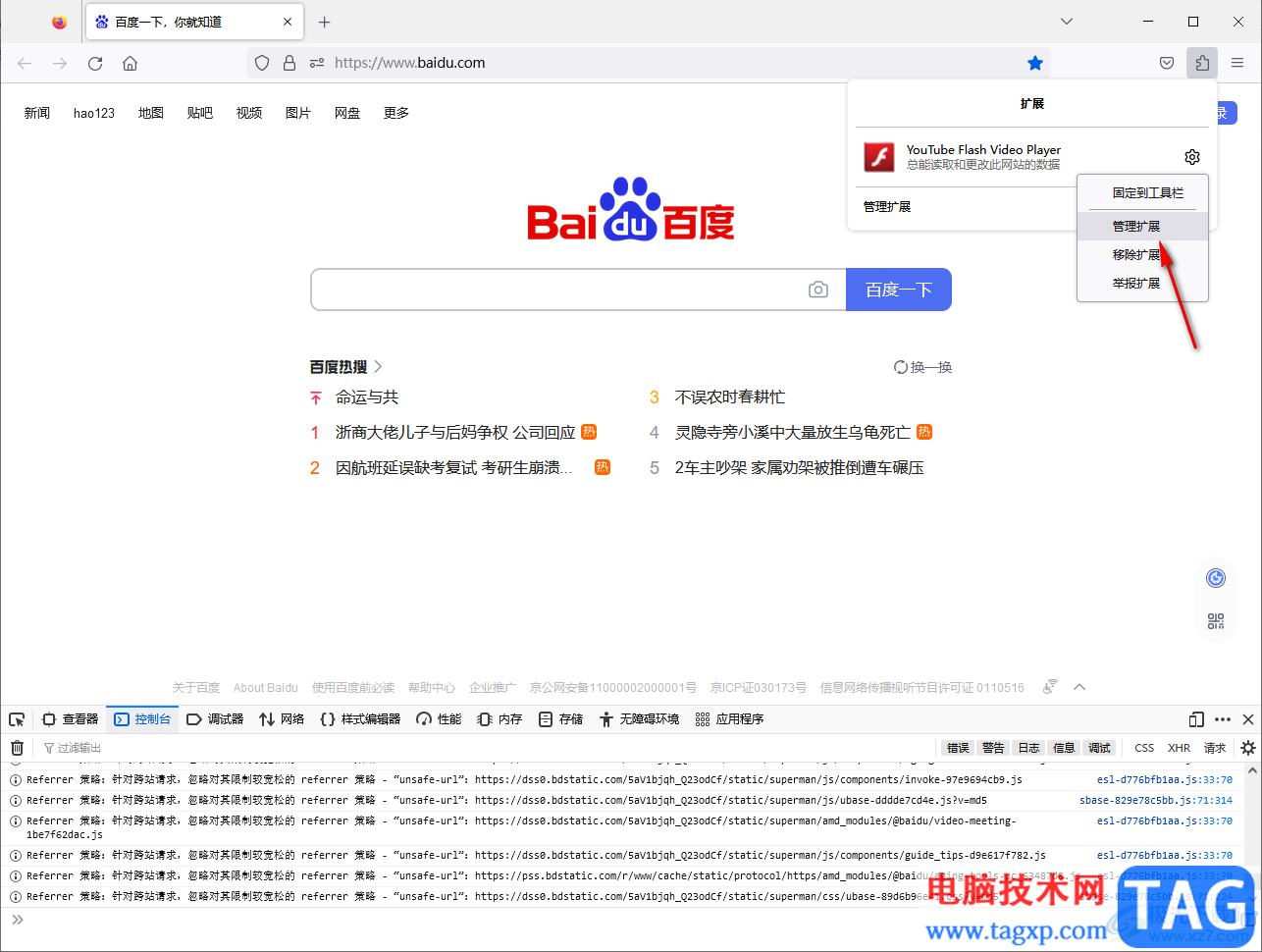Clear console output with trash icon
The height and width of the screenshot is (952, 1262).
point(17,748)
